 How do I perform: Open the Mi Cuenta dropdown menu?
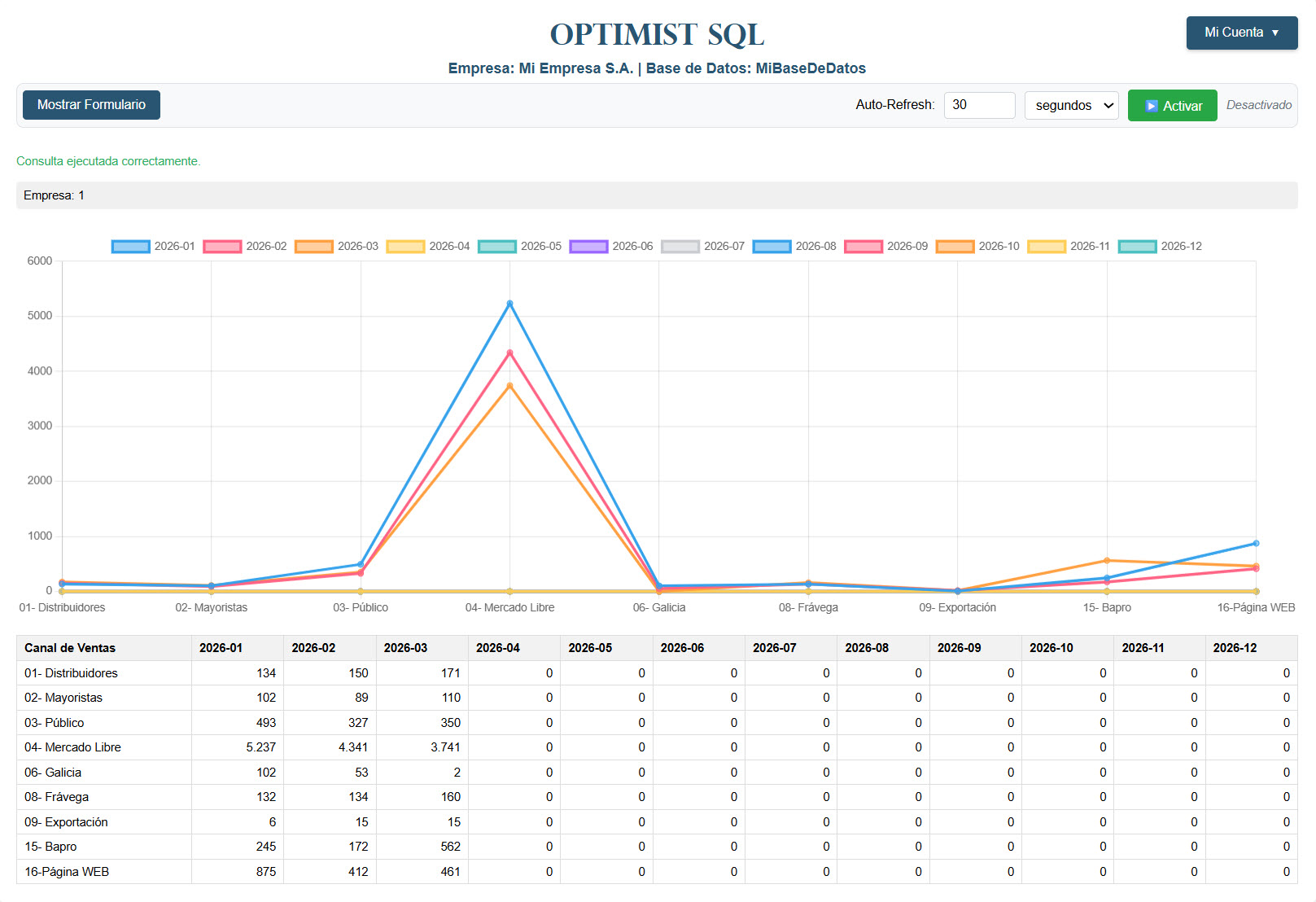[x=1241, y=33]
